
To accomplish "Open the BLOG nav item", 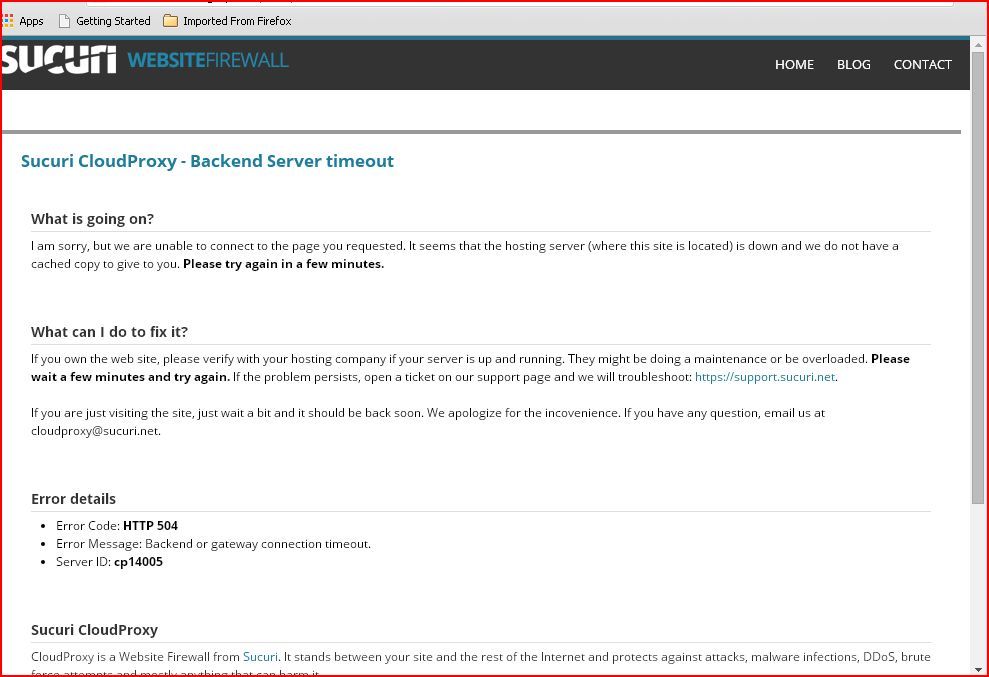I will click(853, 64).
